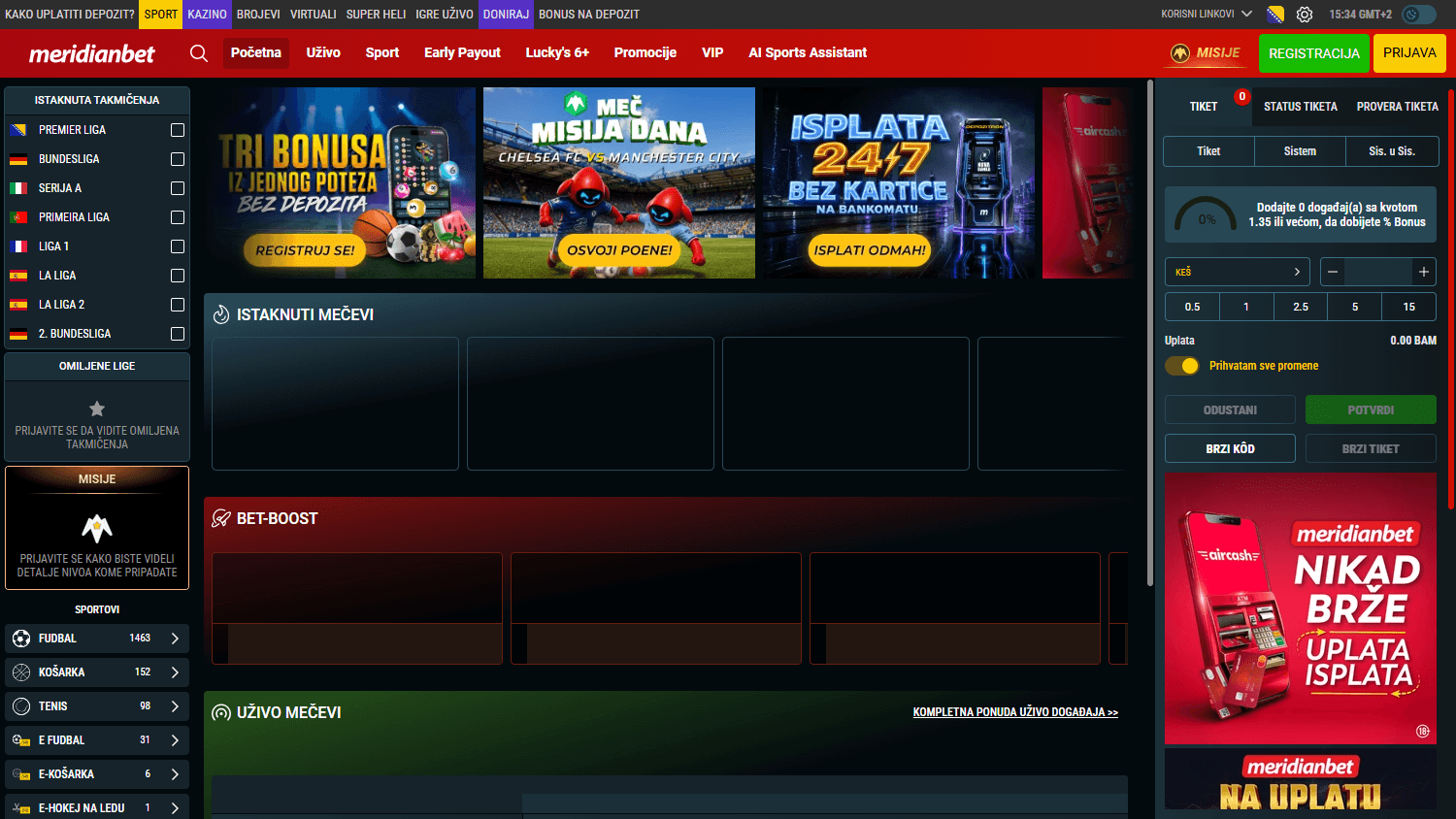This screenshot has width=1456, height=819.
Task: Open Lucky's 6+ menu item
Action: click(x=557, y=53)
